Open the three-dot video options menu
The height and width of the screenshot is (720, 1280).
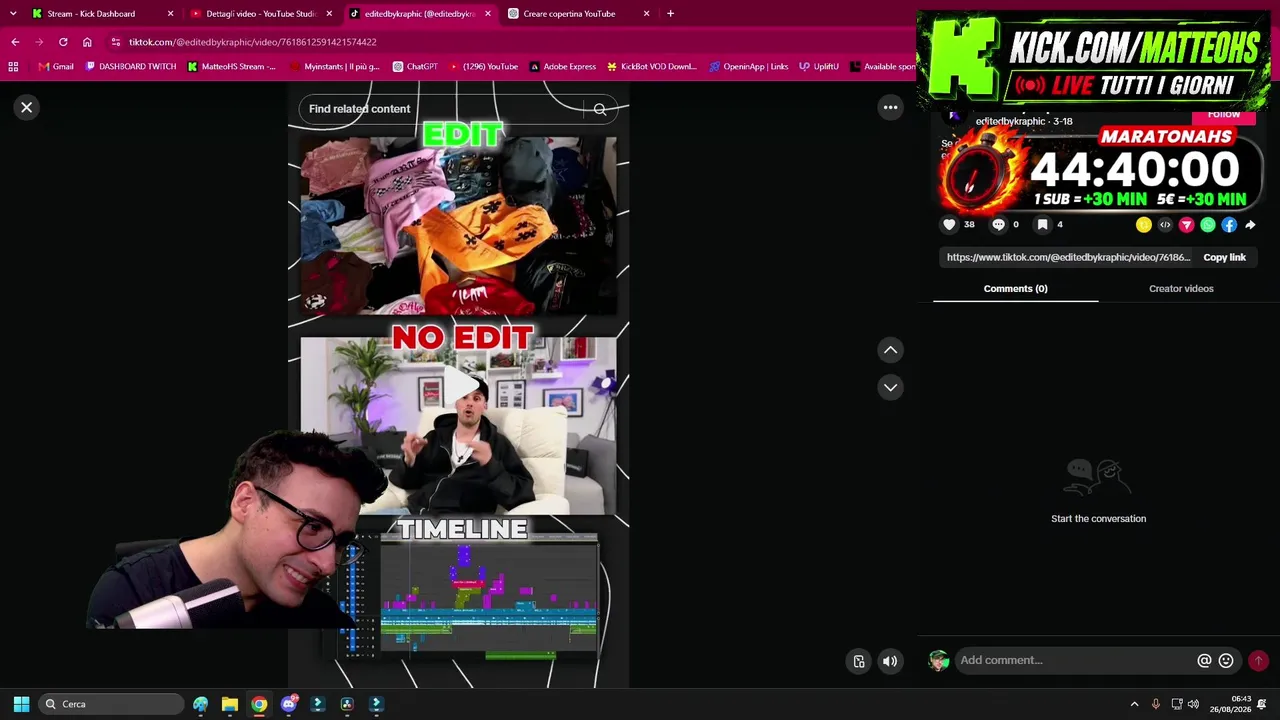point(890,107)
